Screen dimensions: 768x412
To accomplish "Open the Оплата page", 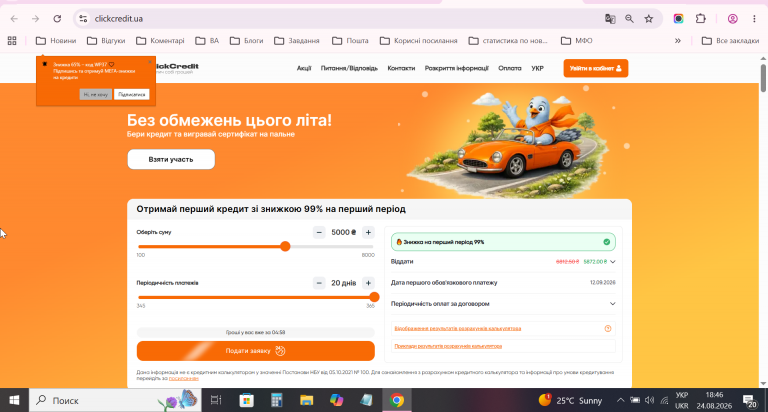I will 510,68.
